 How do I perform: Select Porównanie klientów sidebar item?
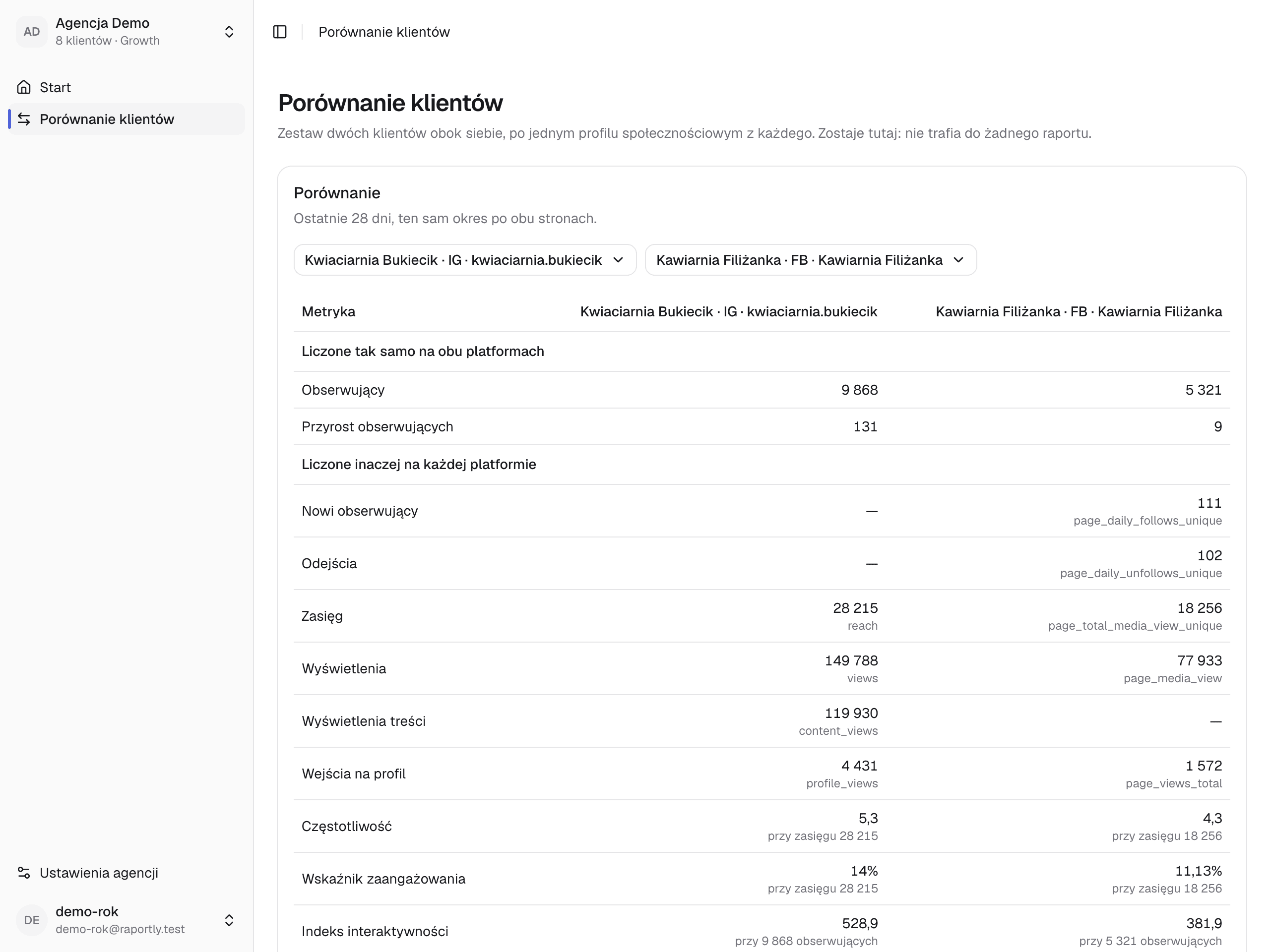(127, 119)
